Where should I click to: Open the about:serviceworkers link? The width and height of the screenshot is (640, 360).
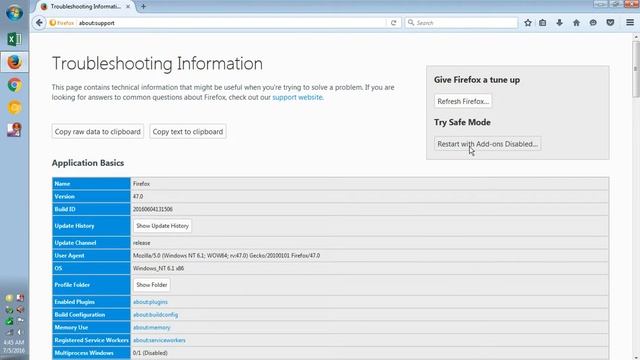159,340
